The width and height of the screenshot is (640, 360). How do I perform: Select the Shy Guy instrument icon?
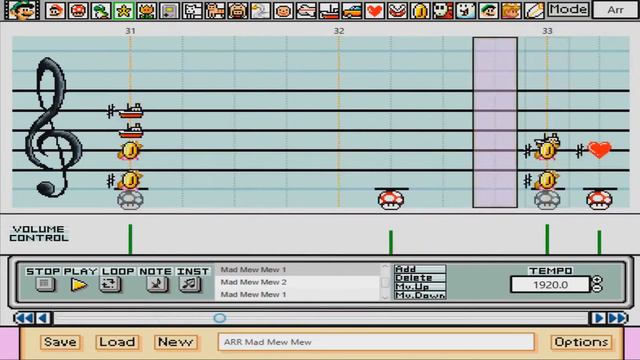pos(443,10)
